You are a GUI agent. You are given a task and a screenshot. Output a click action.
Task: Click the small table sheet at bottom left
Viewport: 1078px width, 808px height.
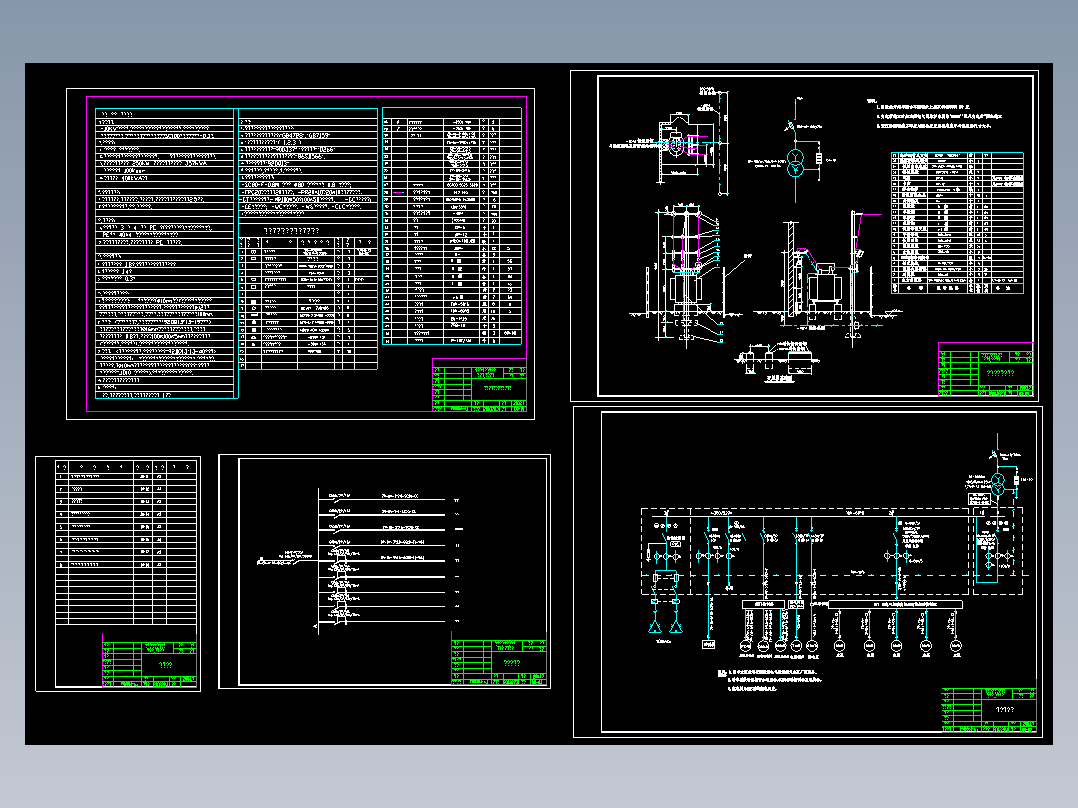[x=118, y=574]
